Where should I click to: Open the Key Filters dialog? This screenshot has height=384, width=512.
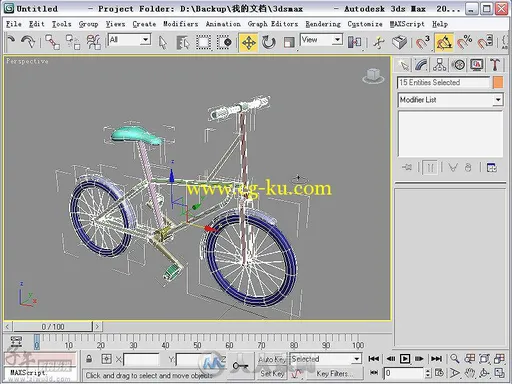point(334,374)
